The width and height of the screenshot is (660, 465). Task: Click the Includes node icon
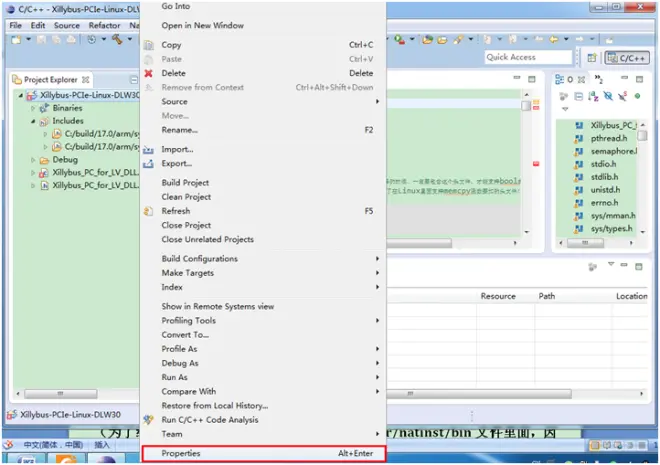tap(44, 121)
